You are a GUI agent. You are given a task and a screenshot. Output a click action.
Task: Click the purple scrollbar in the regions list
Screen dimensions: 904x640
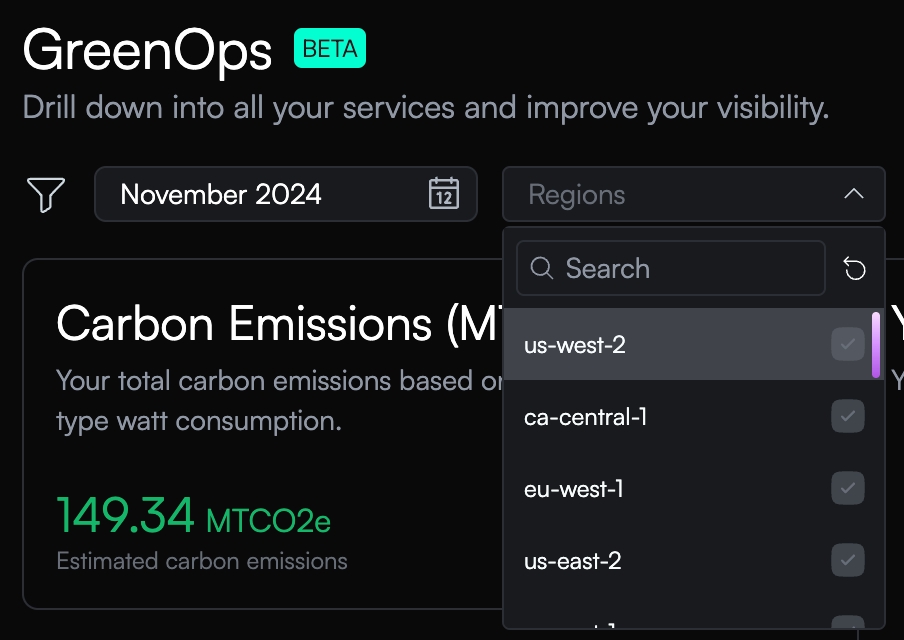pyautogui.click(x=876, y=345)
